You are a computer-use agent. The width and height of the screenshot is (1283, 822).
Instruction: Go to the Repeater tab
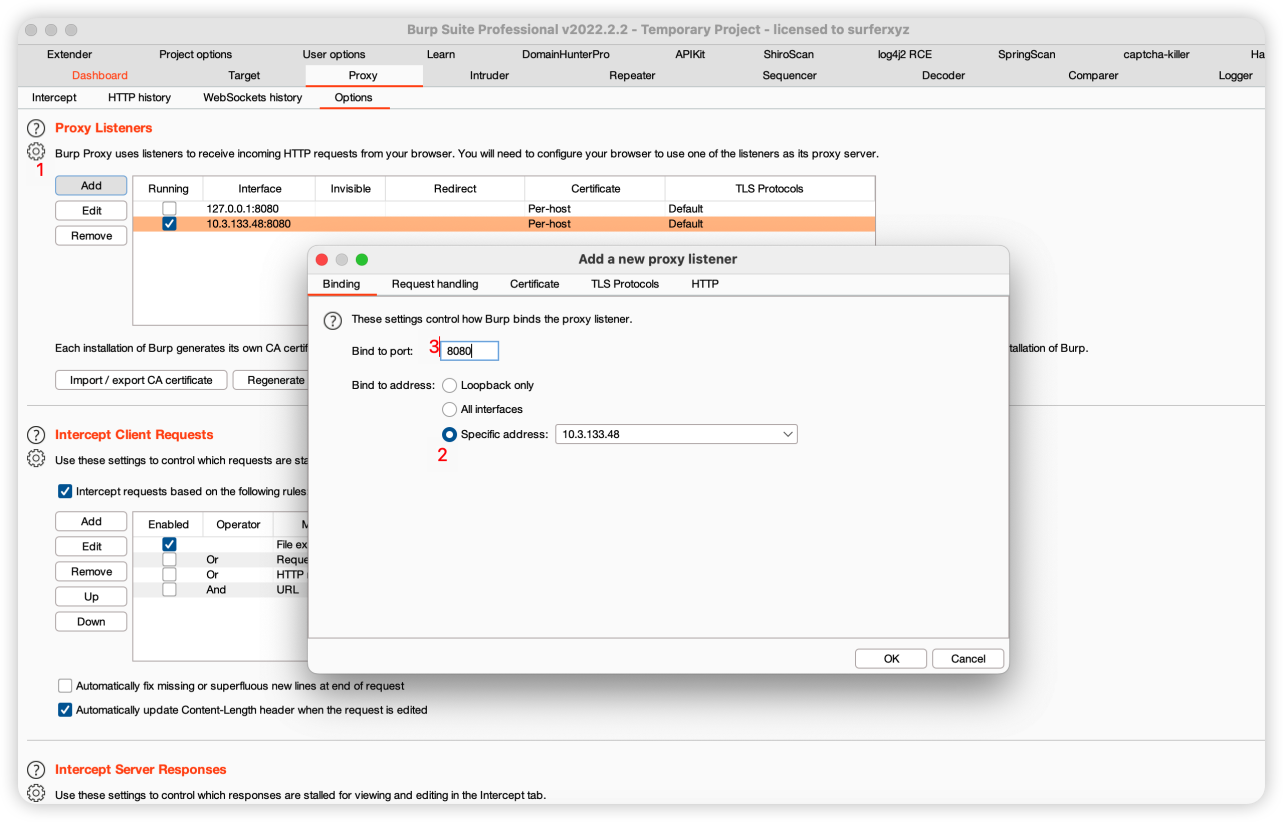click(x=632, y=75)
